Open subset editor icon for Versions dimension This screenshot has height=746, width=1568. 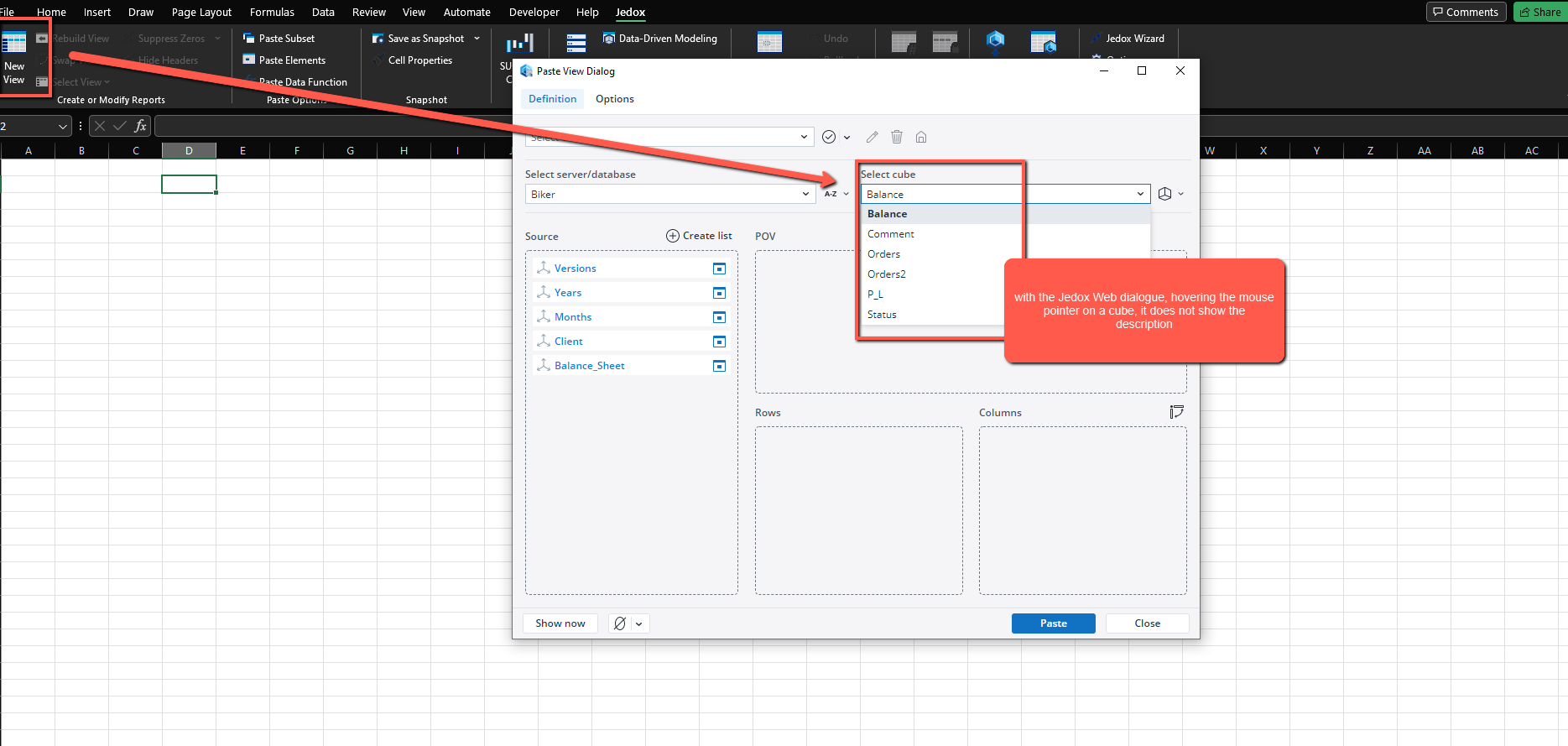click(719, 269)
